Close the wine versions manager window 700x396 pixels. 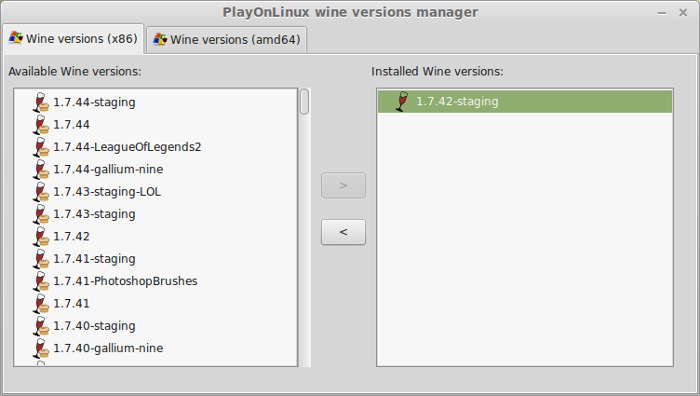[683, 13]
